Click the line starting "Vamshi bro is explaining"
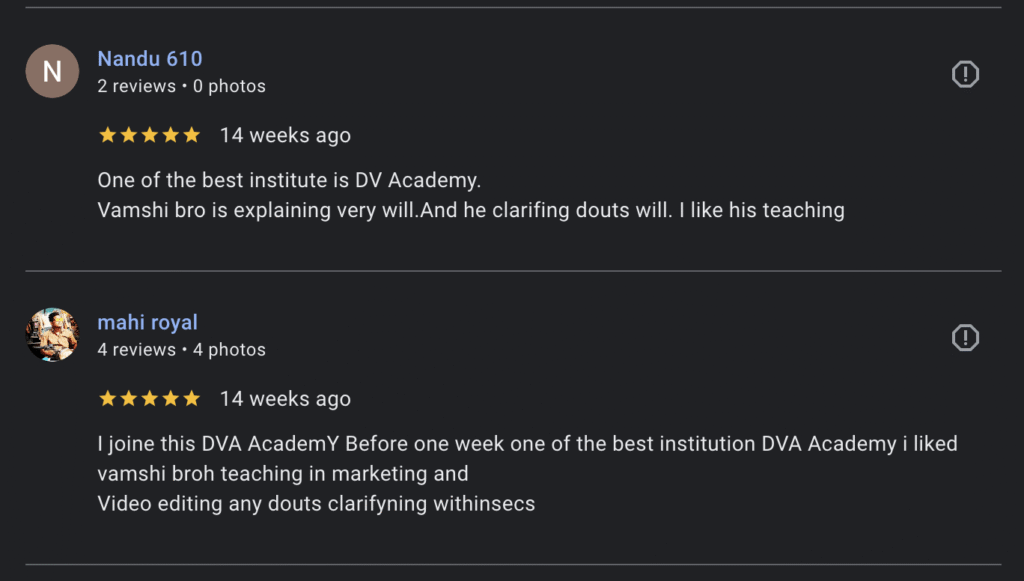The image size is (1024, 581). [x=470, y=210]
